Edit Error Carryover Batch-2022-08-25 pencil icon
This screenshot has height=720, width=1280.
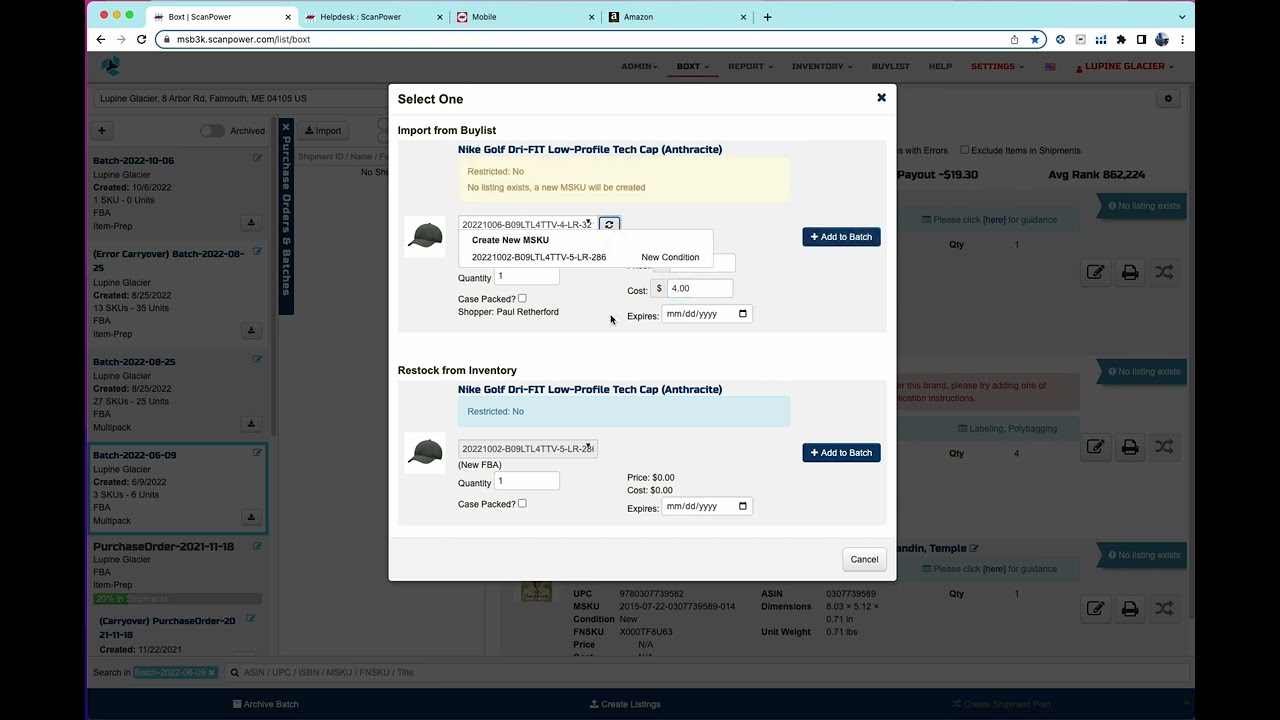[257, 252]
